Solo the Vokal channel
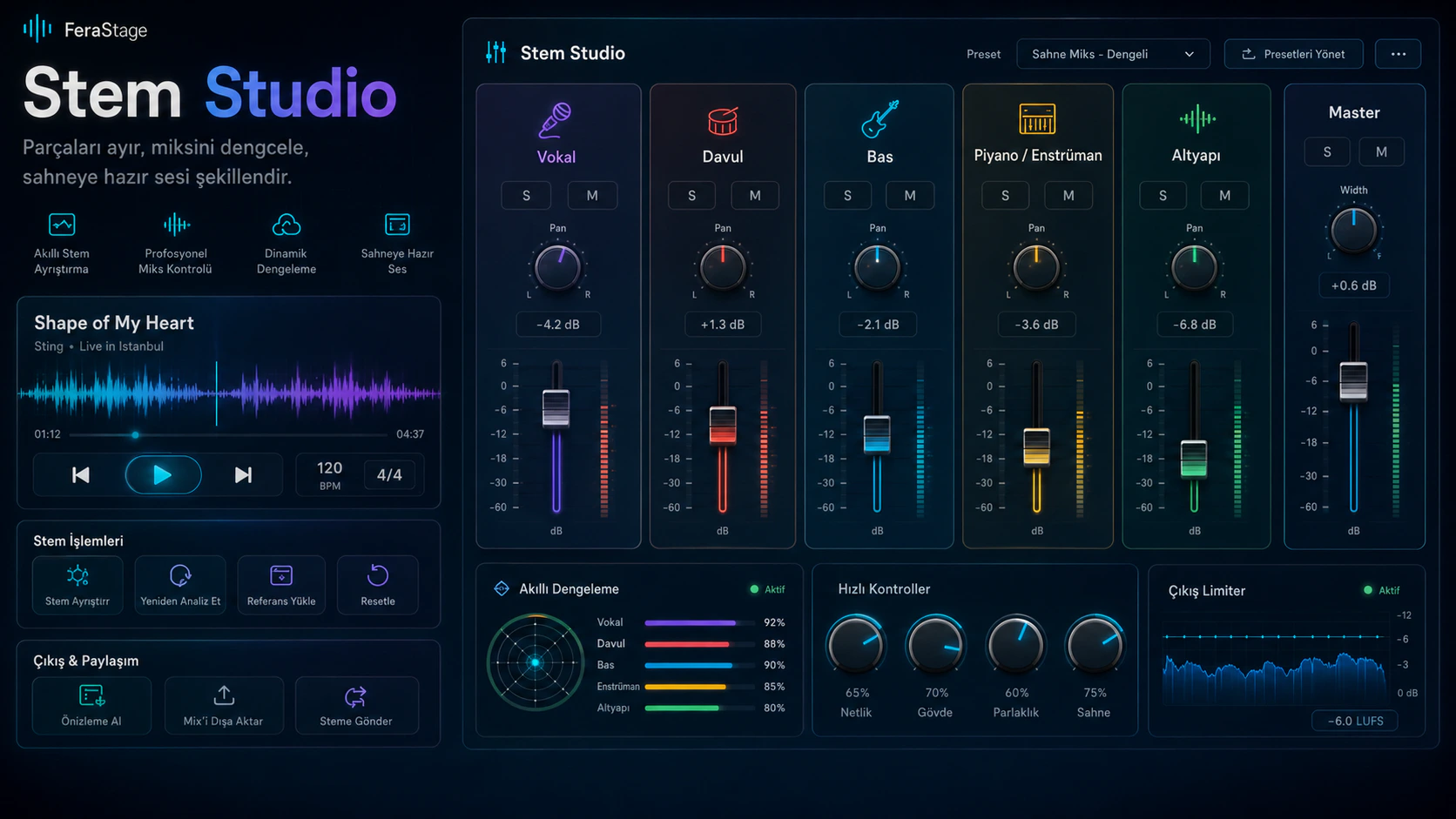This screenshot has height=819, width=1456. (x=526, y=196)
